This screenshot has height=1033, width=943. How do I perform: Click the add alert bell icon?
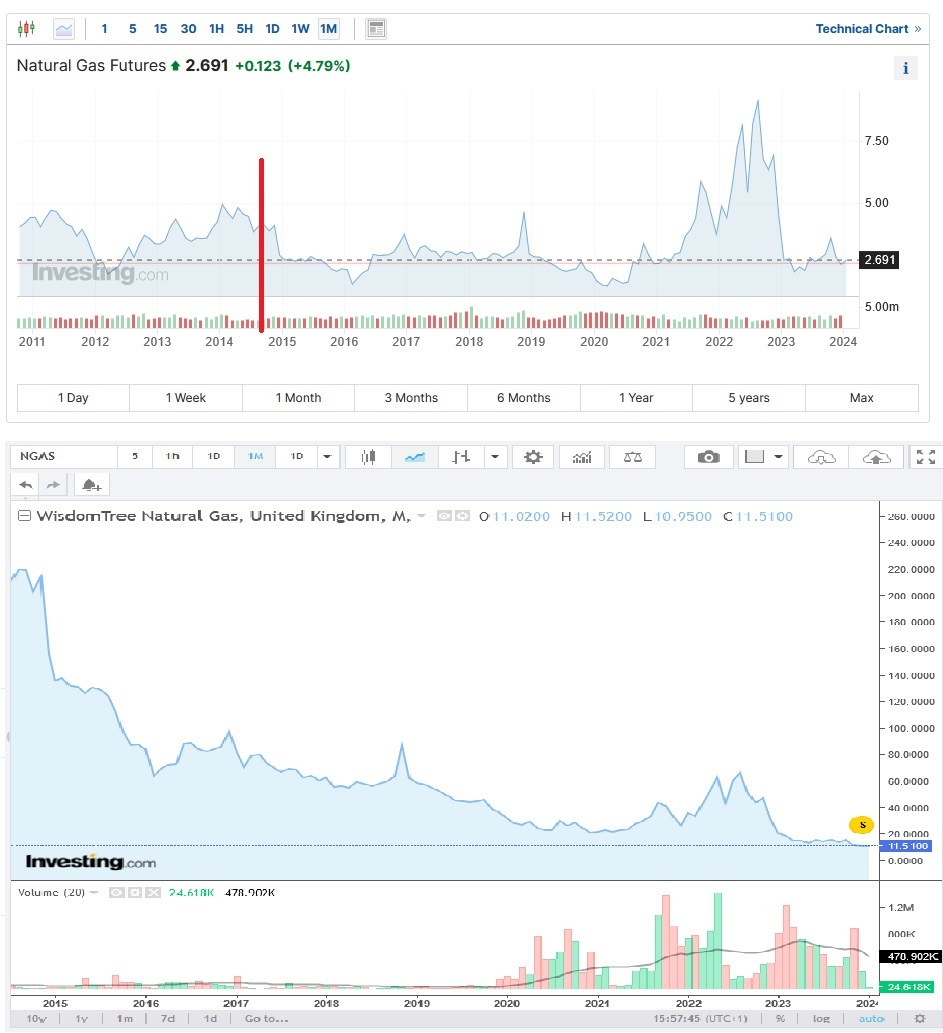coord(90,485)
